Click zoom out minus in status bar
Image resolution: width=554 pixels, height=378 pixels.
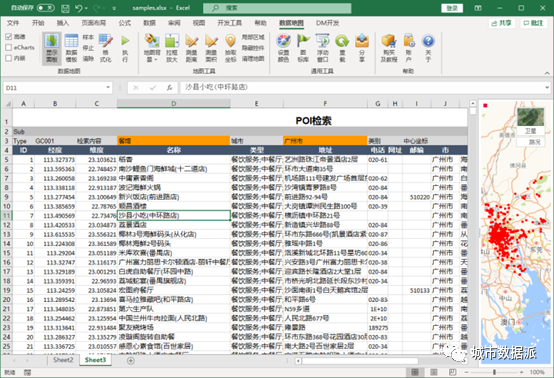pyautogui.click(x=466, y=372)
